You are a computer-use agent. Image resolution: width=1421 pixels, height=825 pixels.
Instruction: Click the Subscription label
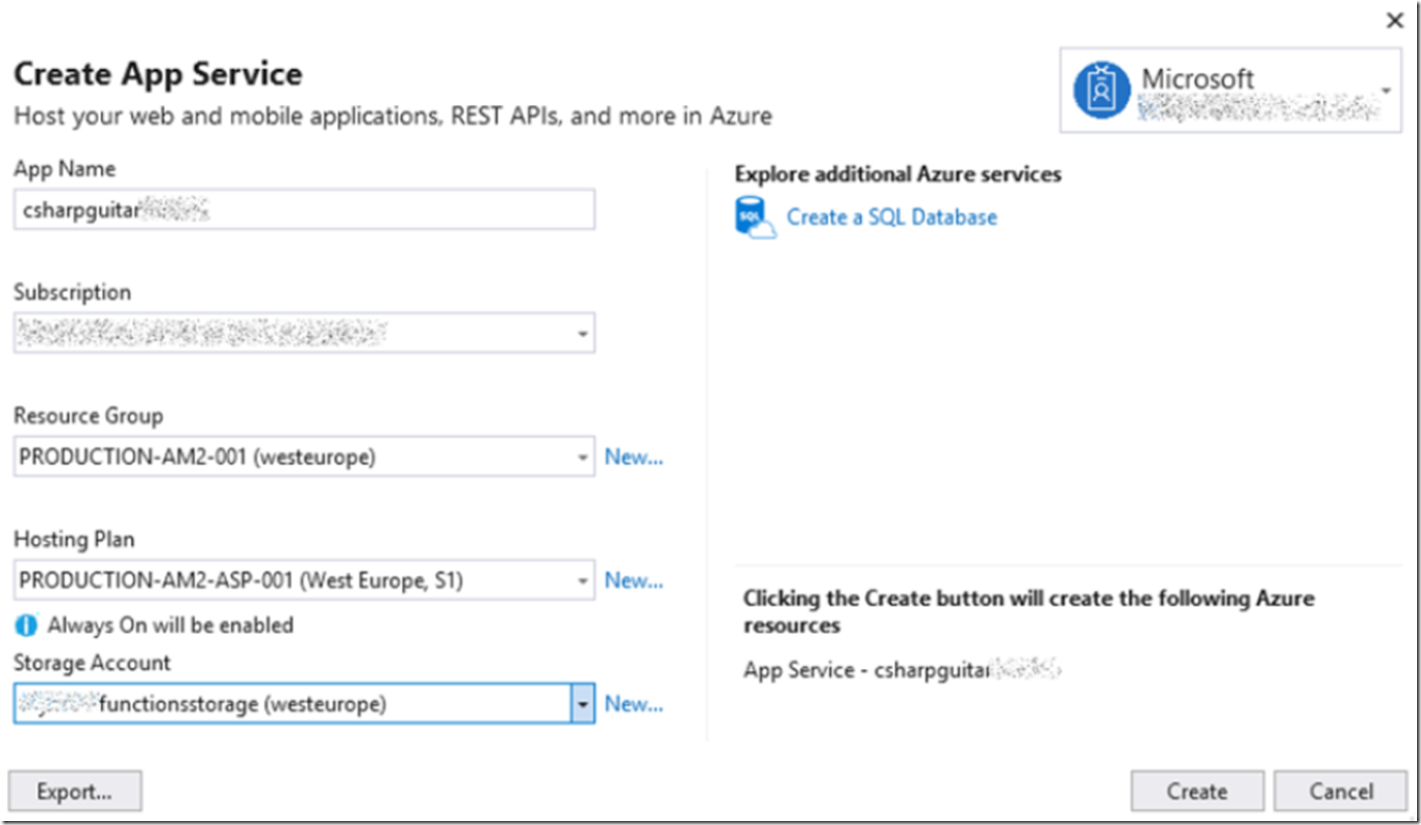click(x=72, y=292)
